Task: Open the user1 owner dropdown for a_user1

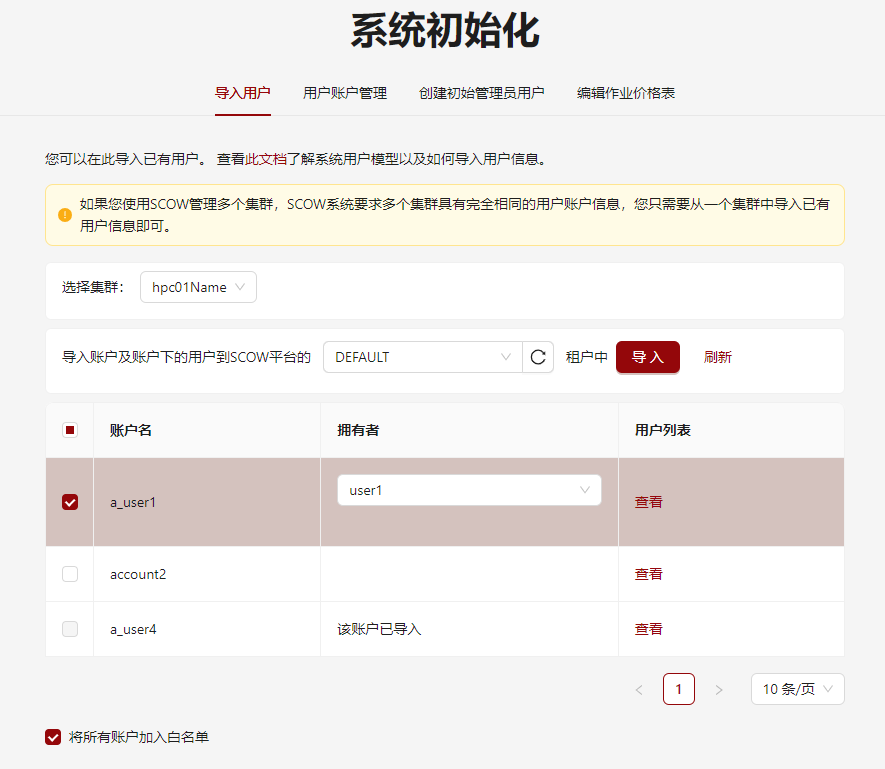Action: [x=468, y=490]
